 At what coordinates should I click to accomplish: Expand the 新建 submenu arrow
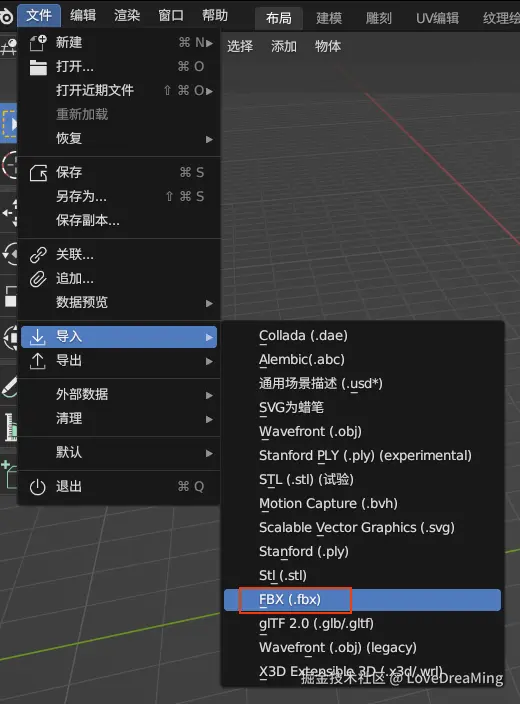pos(209,43)
